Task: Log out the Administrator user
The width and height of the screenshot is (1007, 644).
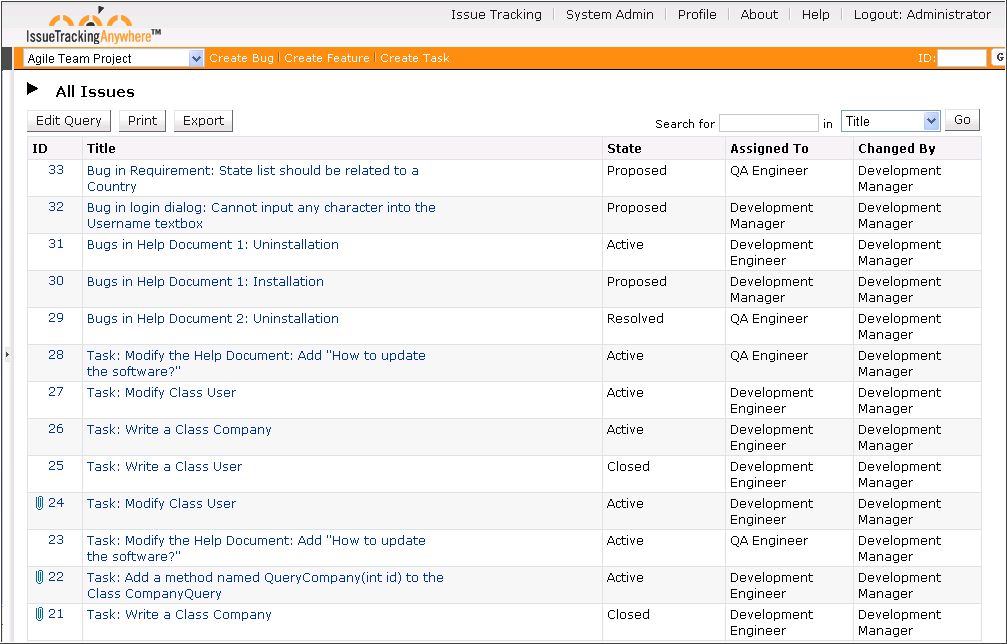Action: [x=922, y=15]
